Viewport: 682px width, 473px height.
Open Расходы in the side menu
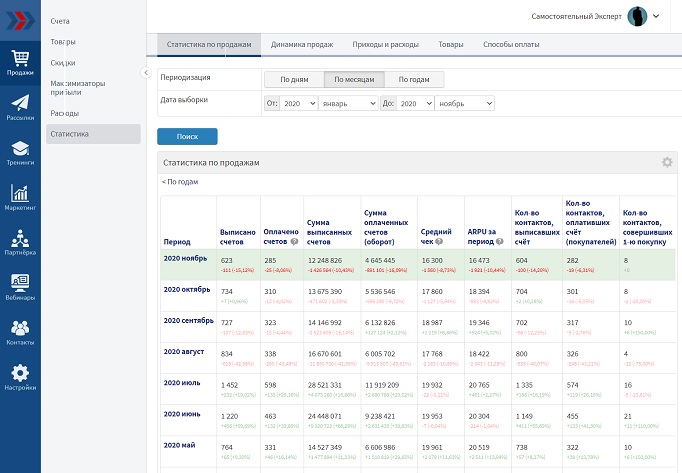tap(65, 113)
